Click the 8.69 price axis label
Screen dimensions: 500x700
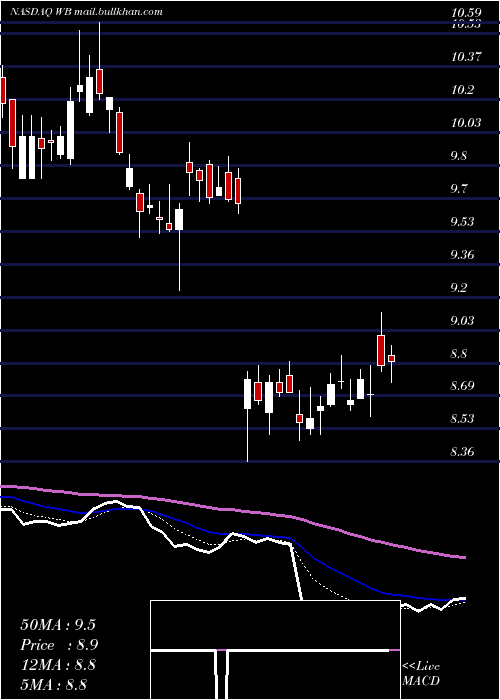pyautogui.click(x=462, y=386)
